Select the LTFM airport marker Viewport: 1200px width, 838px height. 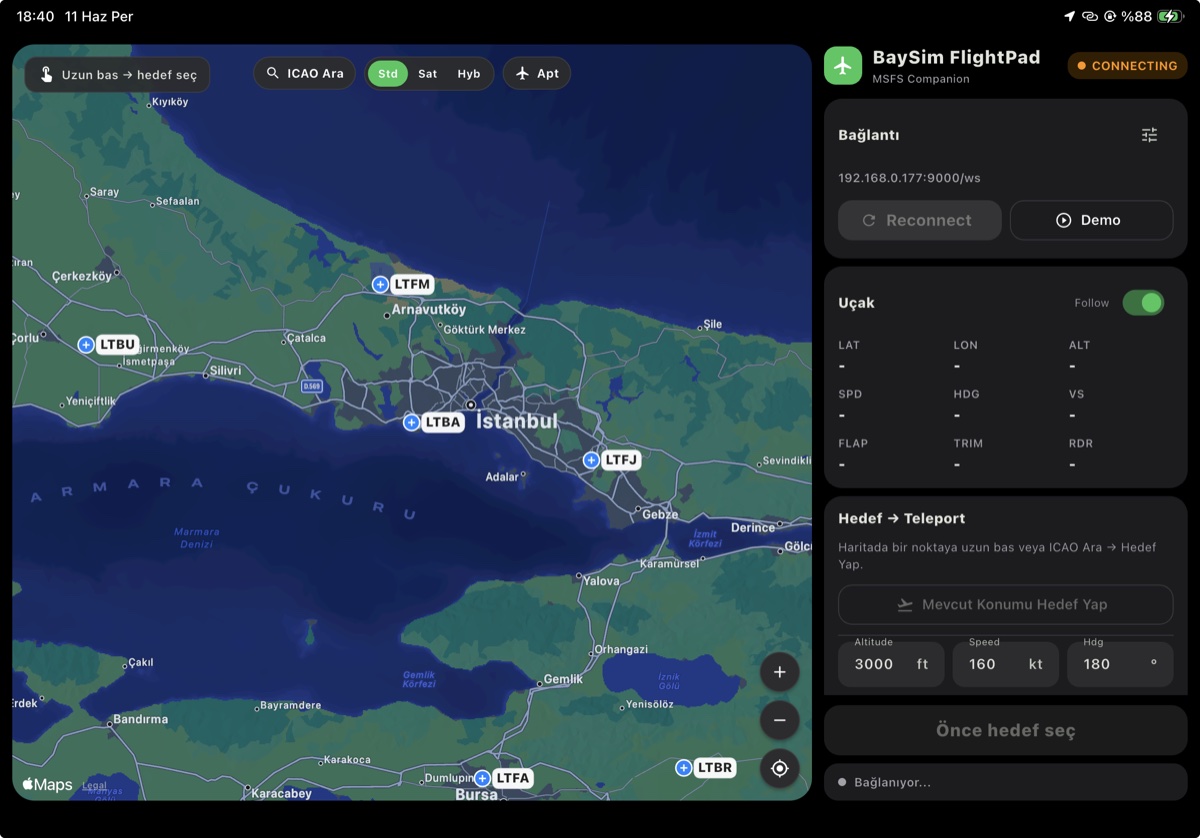[403, 284]
